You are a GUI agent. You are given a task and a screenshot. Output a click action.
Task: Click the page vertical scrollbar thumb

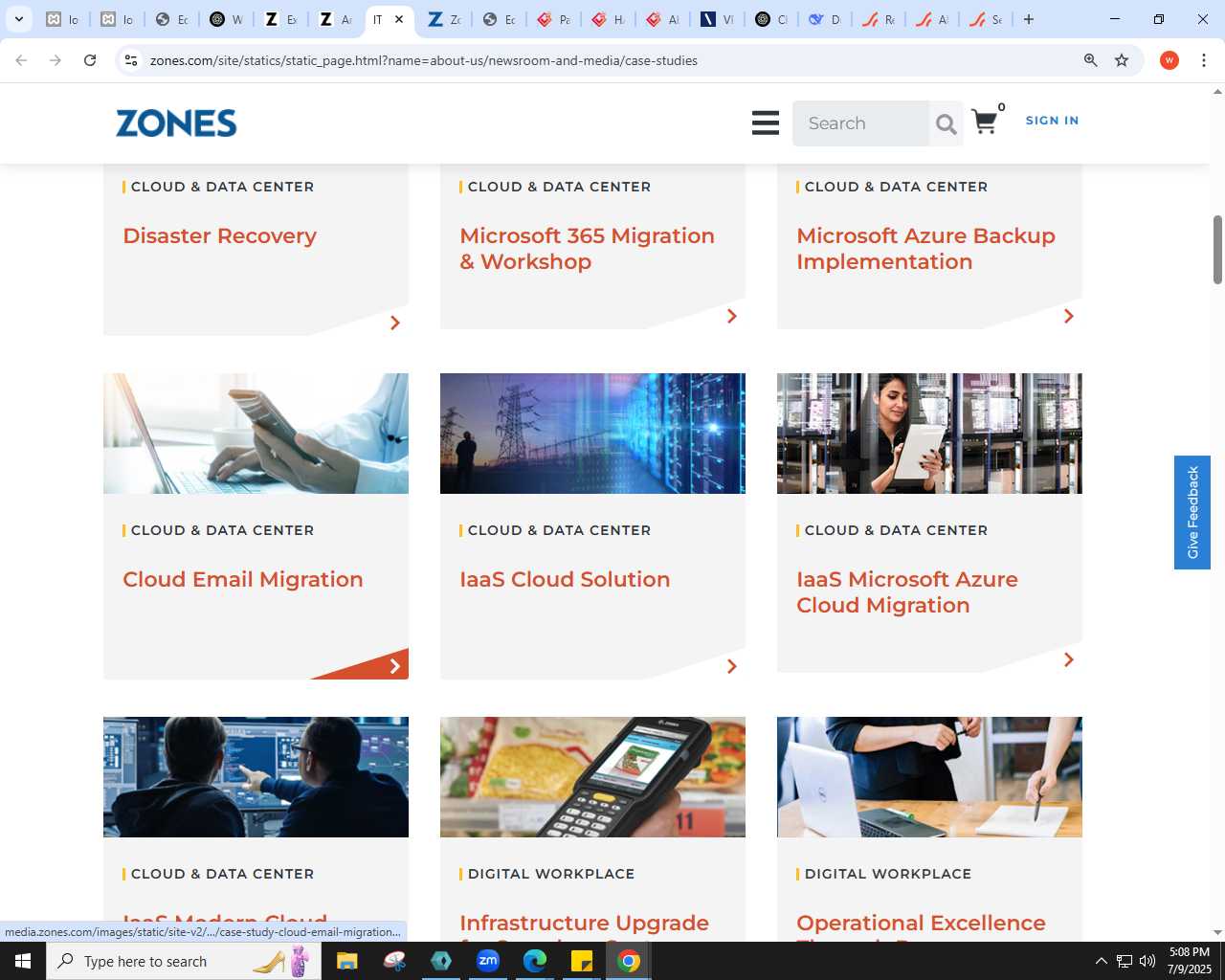point(1217,250)
